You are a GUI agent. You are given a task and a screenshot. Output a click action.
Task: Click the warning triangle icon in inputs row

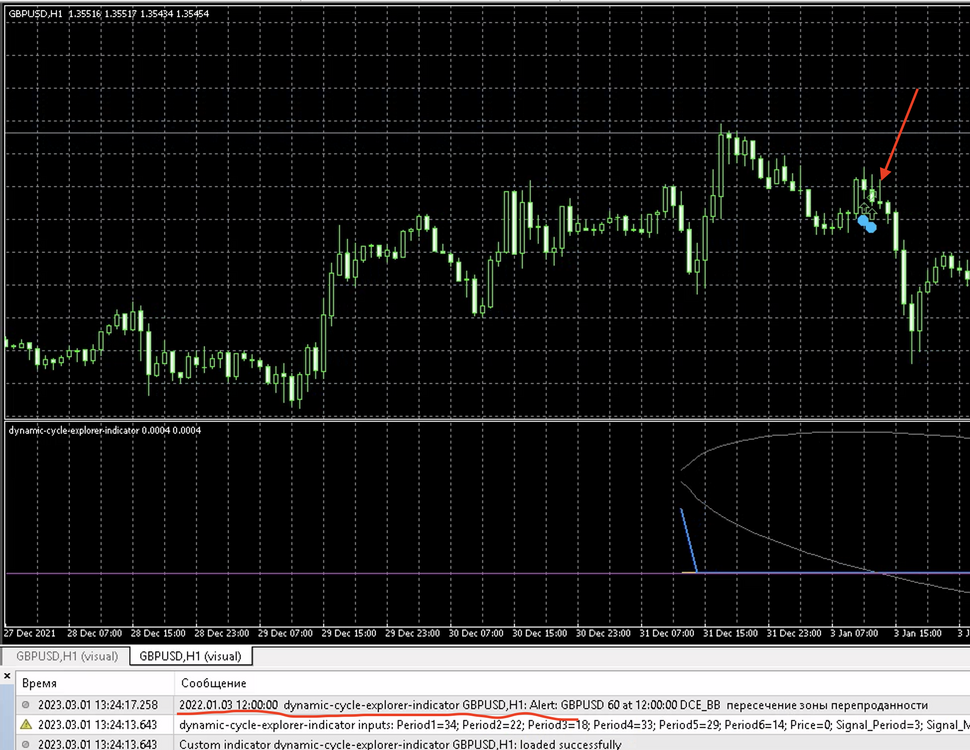click(x=25, y=724)
